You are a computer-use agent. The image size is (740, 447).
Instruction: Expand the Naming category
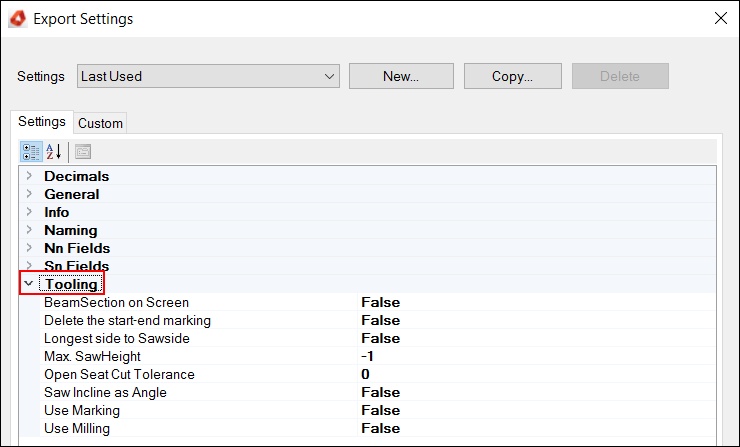(x=29, y=230)
